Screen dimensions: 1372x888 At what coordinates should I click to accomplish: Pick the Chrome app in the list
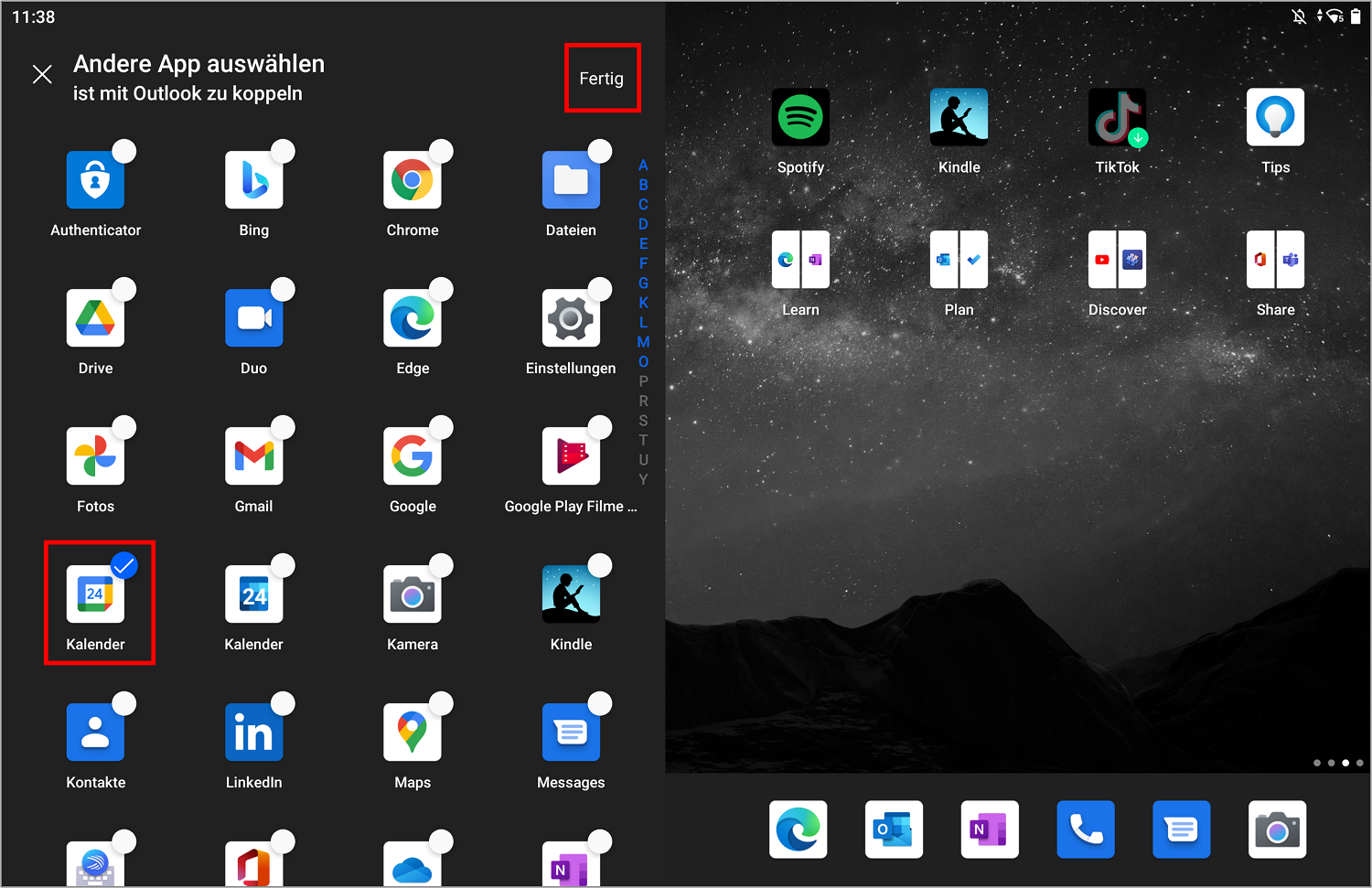click(x=413, y=180)
